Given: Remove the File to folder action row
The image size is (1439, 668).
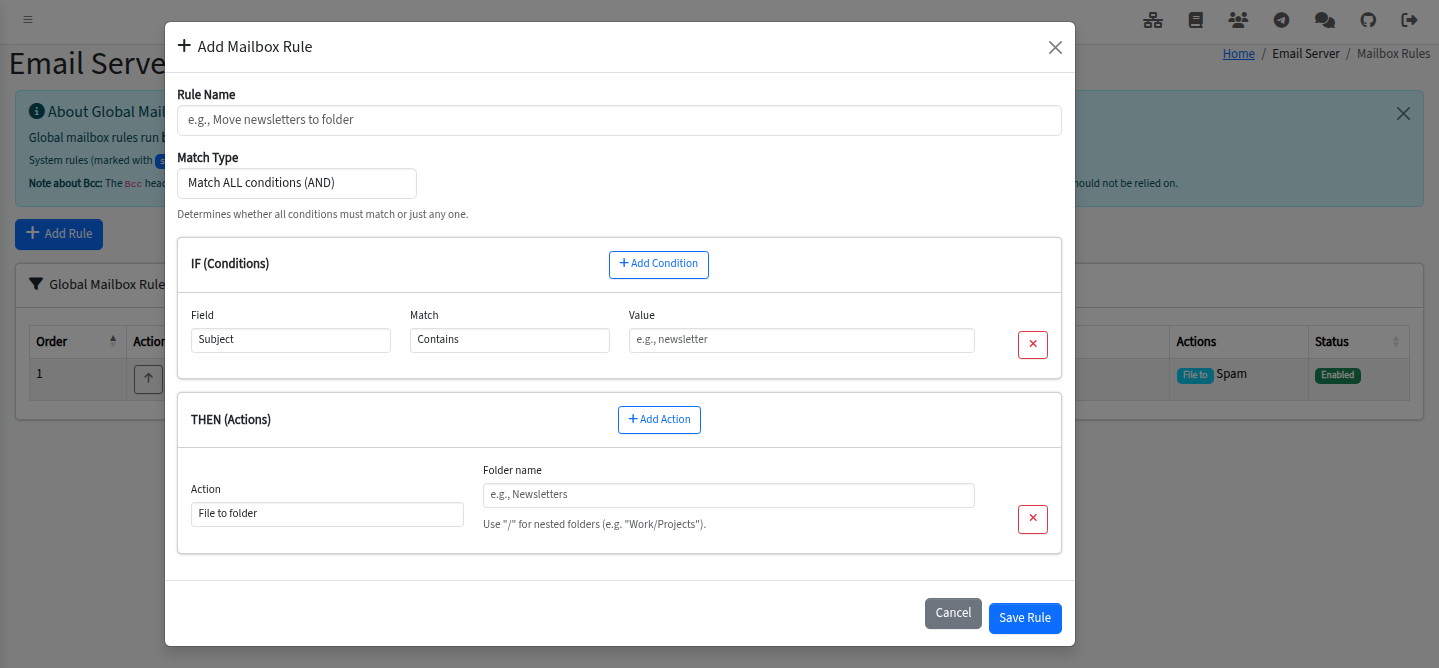Looking at the screenshot, I should click(1033, 519).
